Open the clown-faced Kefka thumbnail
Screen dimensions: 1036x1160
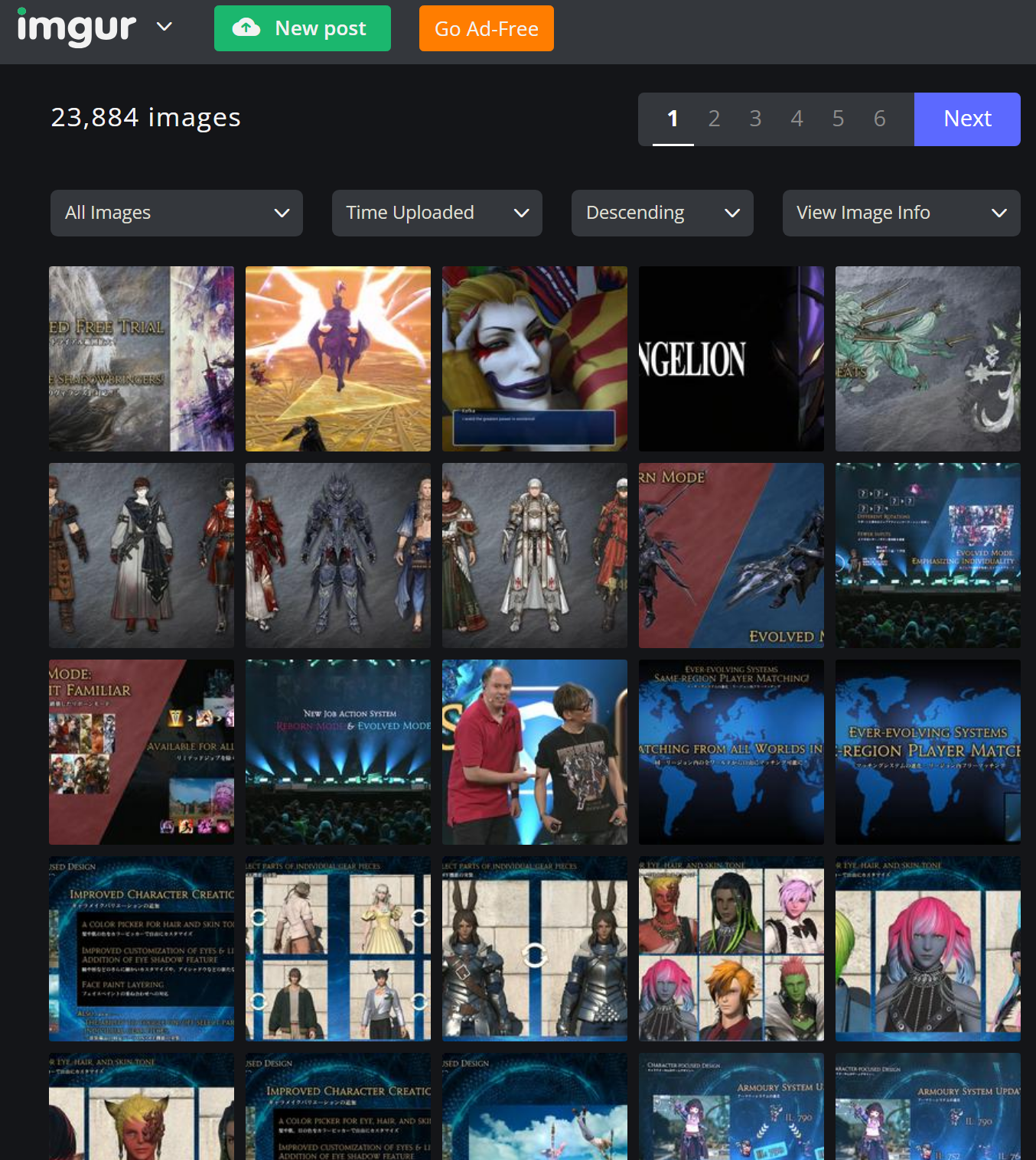(535, 359)
